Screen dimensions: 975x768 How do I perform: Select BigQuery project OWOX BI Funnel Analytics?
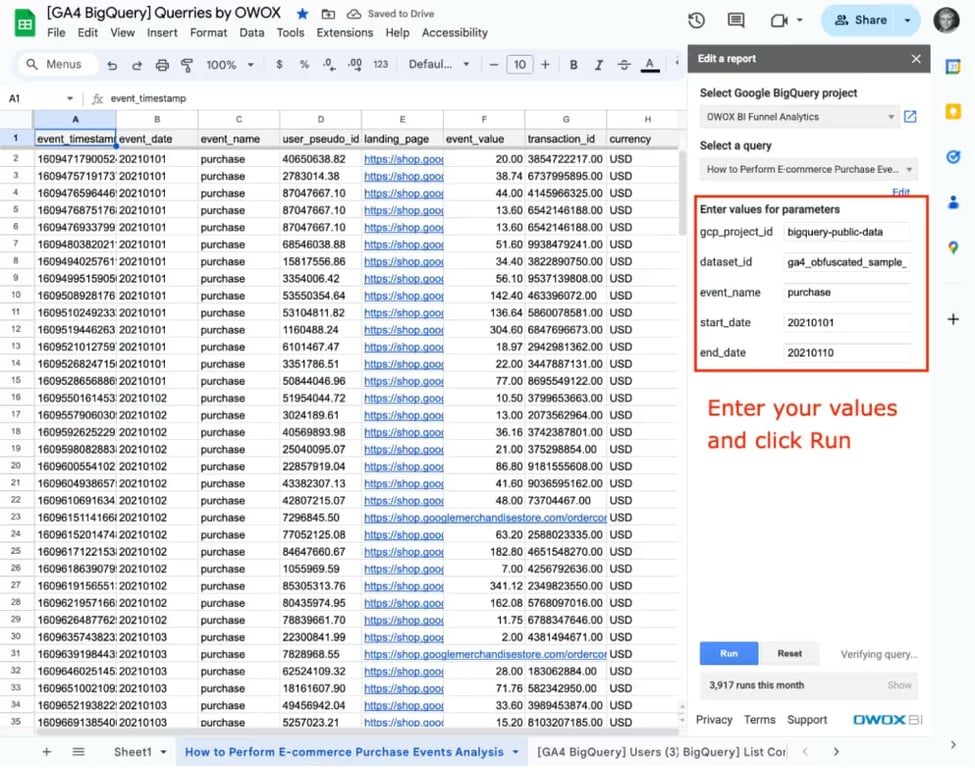point(799,117)
